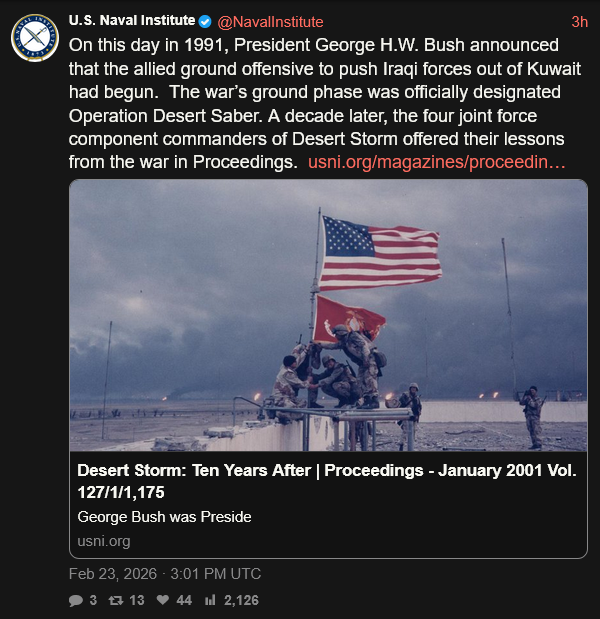The width and height of the screenshot is (600, 619).
Task: Click the retweet count of 13
Action: 137,601
